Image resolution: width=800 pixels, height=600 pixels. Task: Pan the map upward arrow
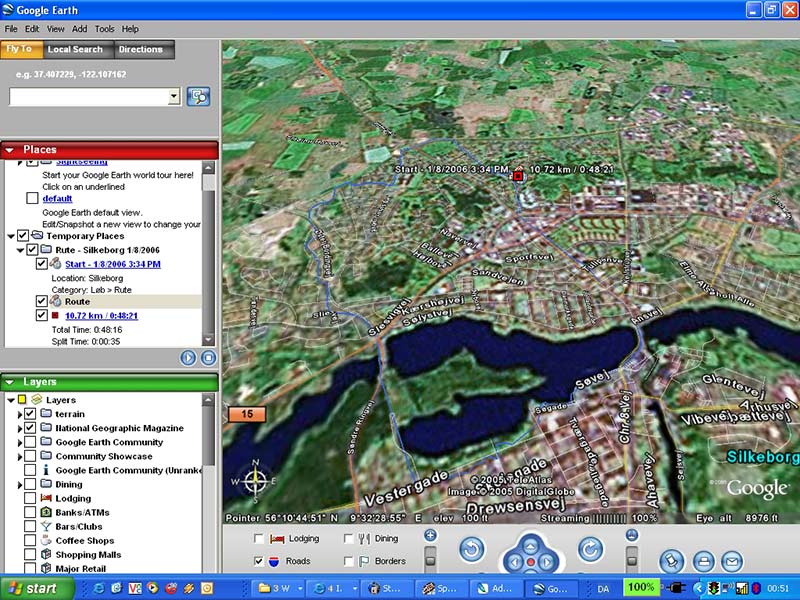(531, 546)
